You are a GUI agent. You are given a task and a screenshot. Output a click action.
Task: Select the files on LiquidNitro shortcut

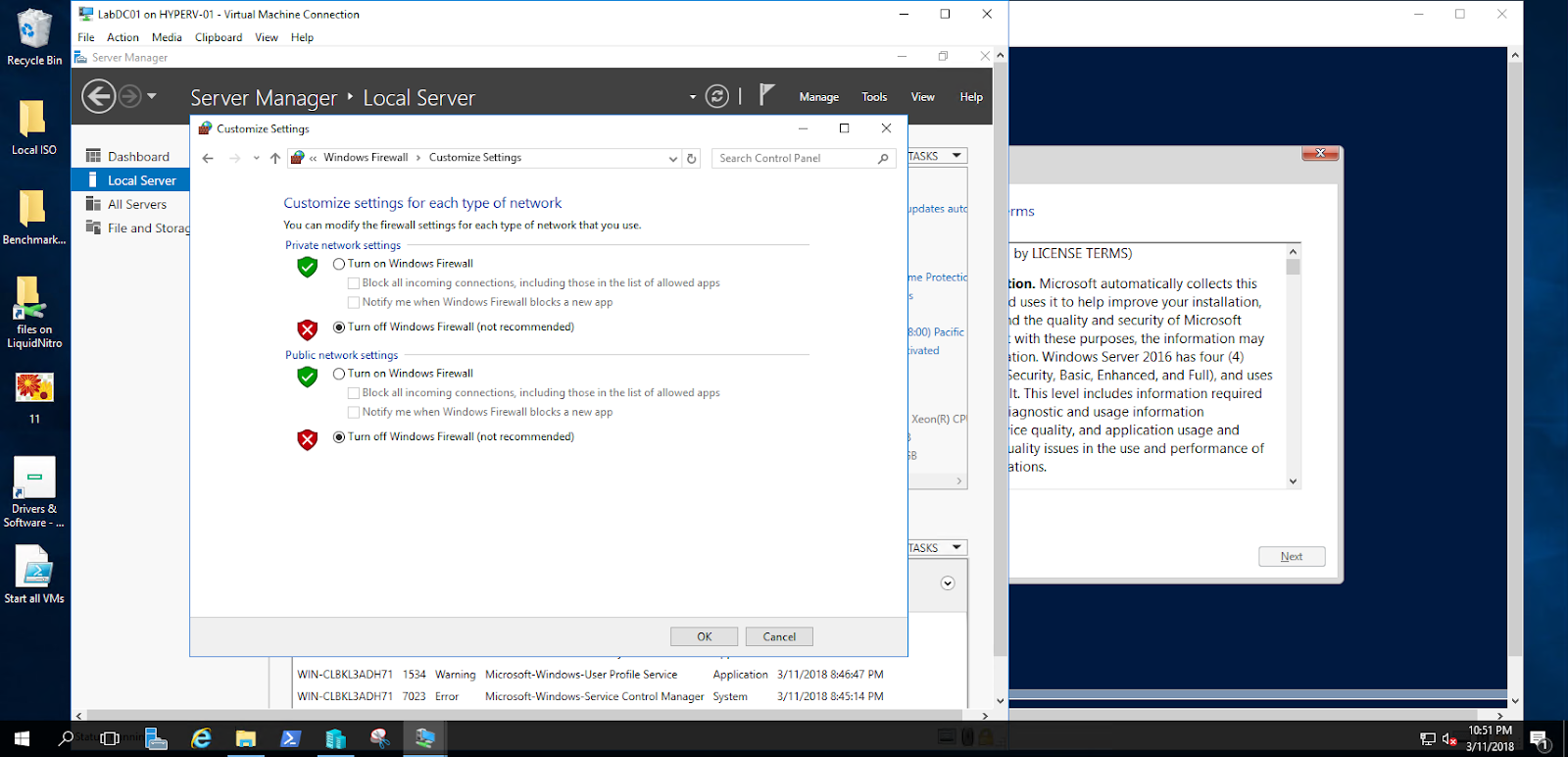click(x=34, y=312)
